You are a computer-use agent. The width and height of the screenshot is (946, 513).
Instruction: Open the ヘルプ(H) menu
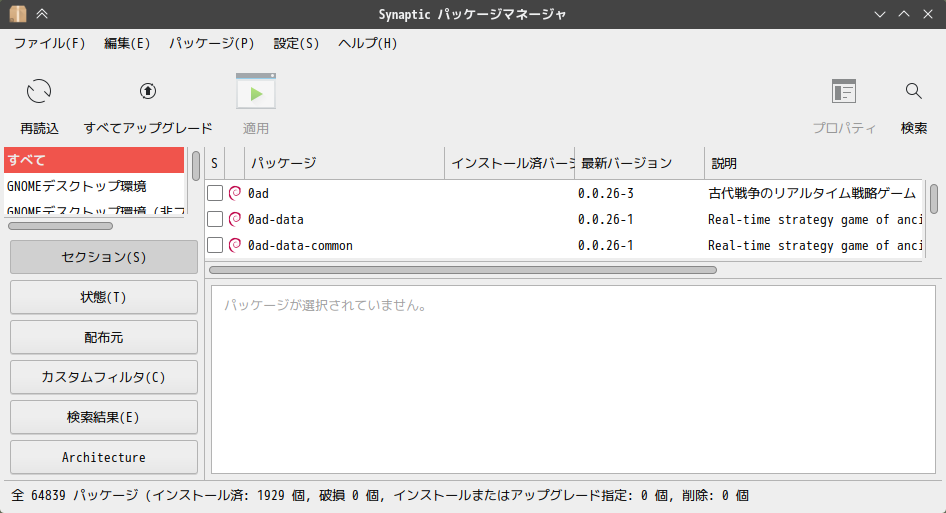[367, 43]
